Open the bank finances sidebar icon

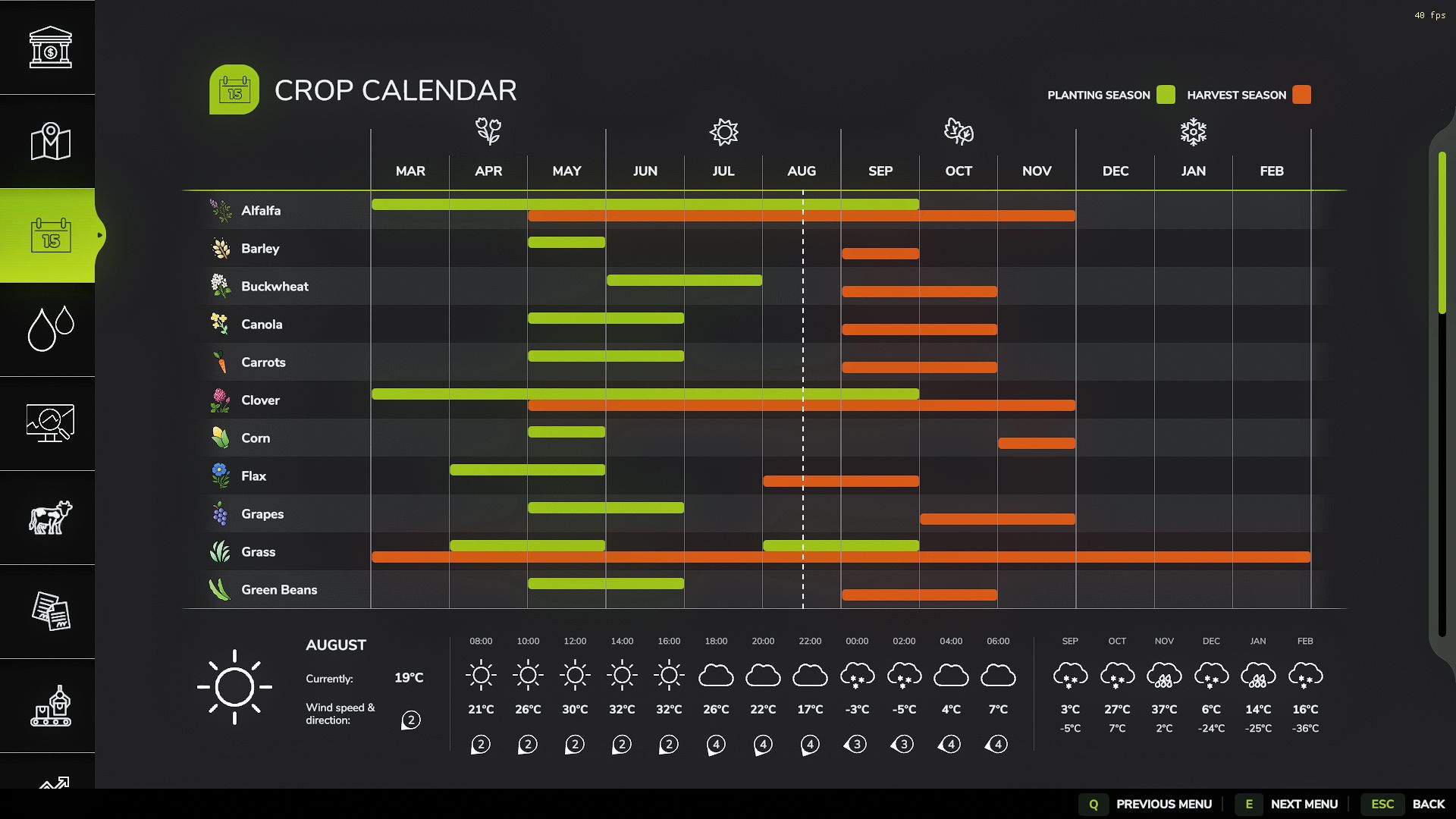tap(50, 47)
